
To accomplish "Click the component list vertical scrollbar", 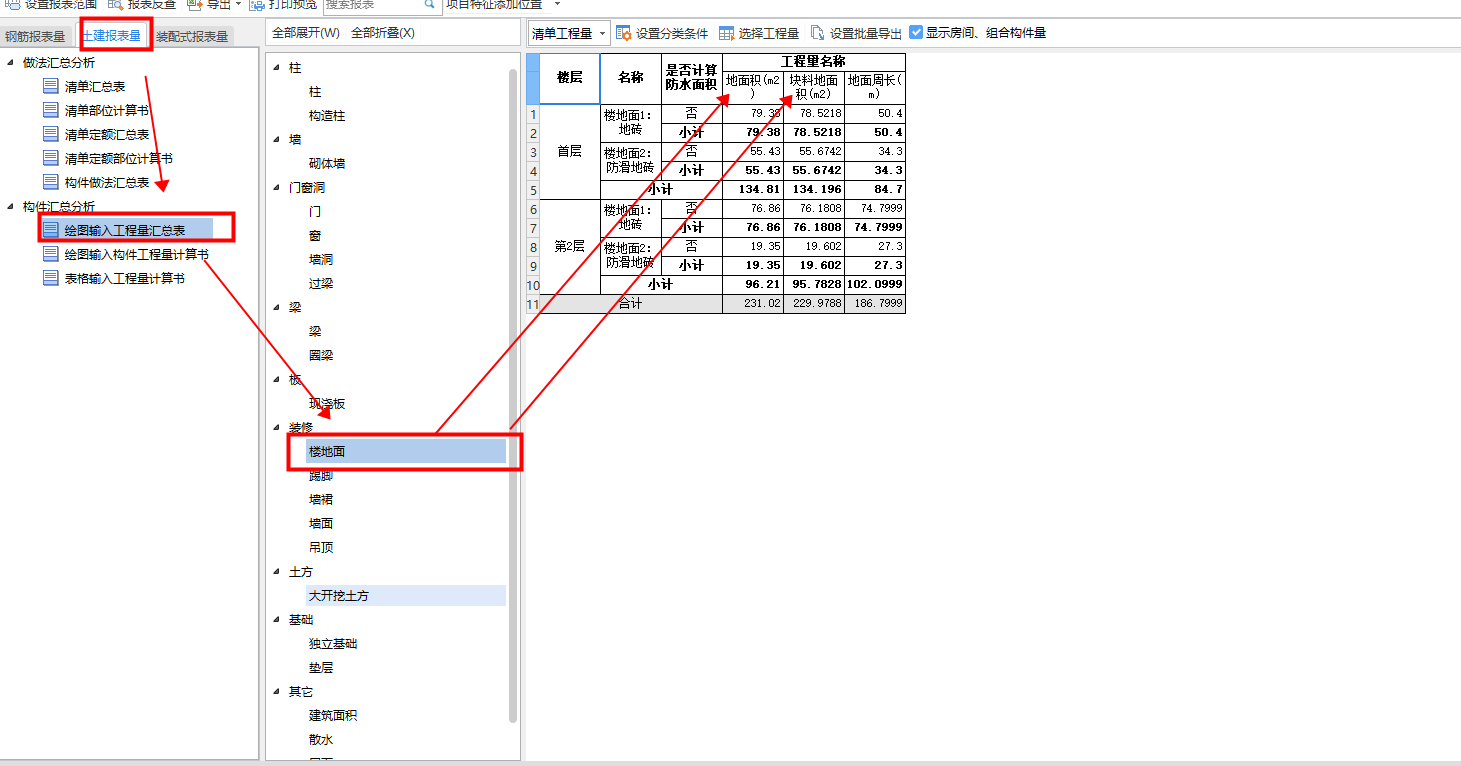I will (513, 395).
